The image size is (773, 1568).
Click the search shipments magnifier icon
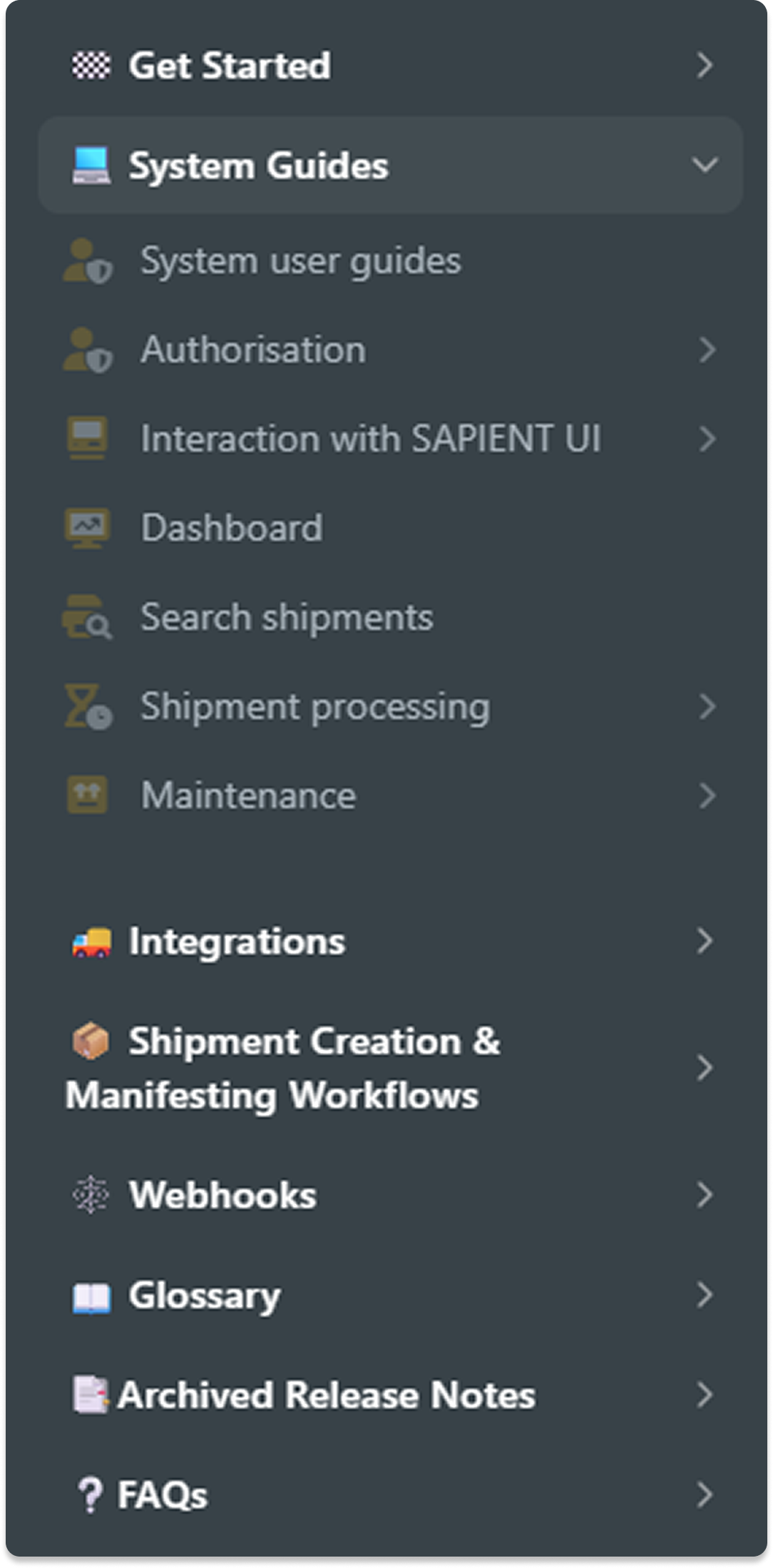click(88, 617)
